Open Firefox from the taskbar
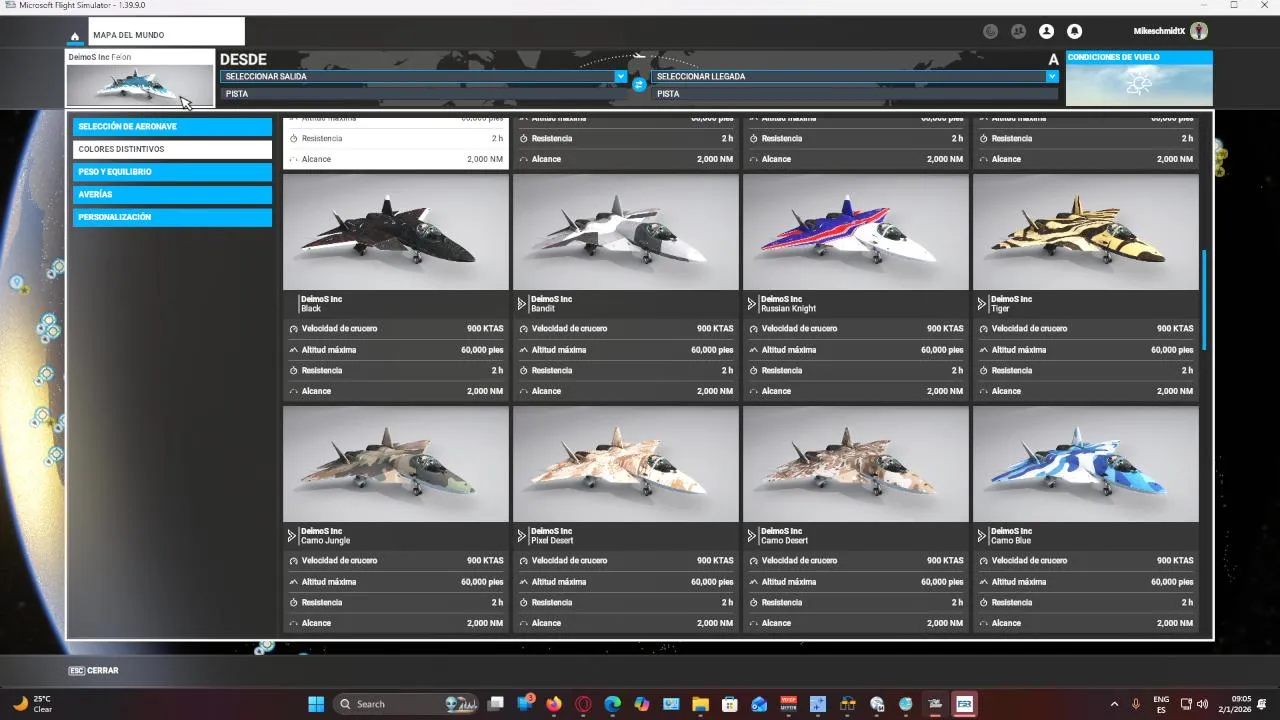This screenshot has height=720, width=1280. (x=554, y=704)
